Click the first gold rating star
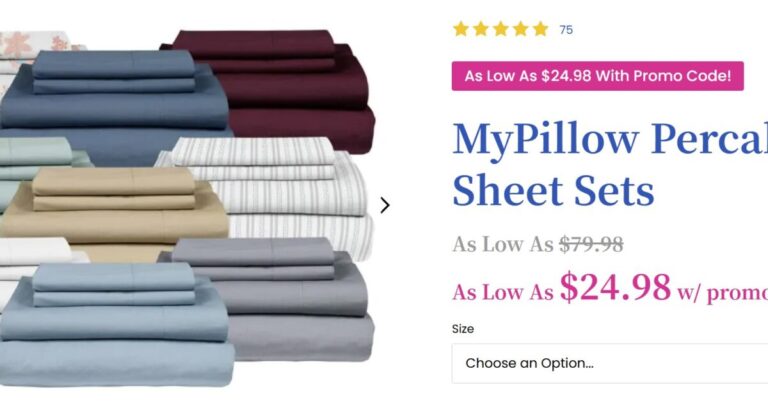The image size is (768, 403). (x=461, y=29)
